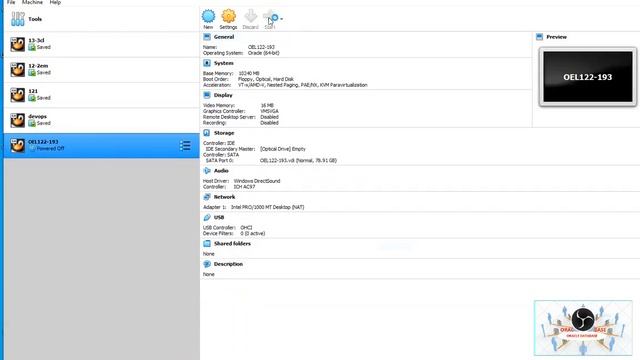Image resolution: width=640 pixels, height=360 pixels.
Task: Click the Base Memory 10240 MB value
Action: coord(249,73)
